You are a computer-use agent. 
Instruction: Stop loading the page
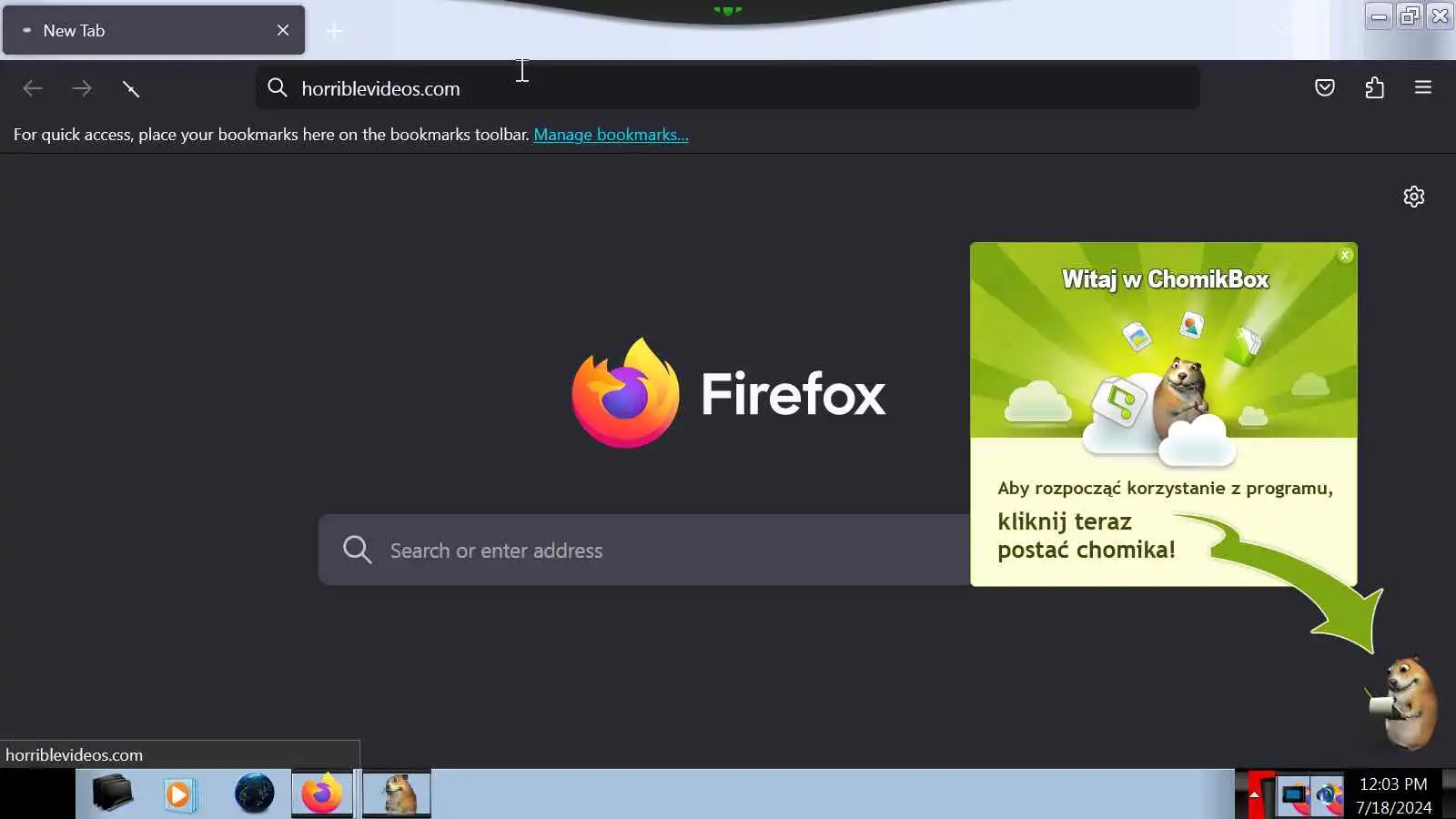tap(131, 88)
